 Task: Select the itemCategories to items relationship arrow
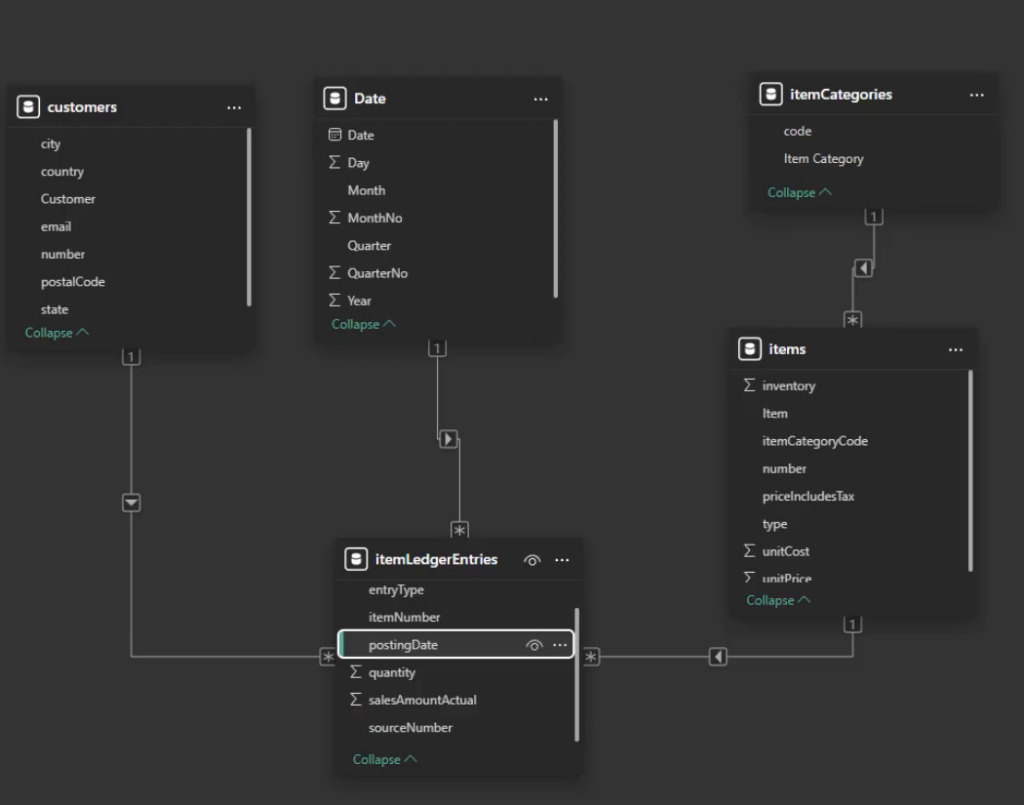pos(863,268)
